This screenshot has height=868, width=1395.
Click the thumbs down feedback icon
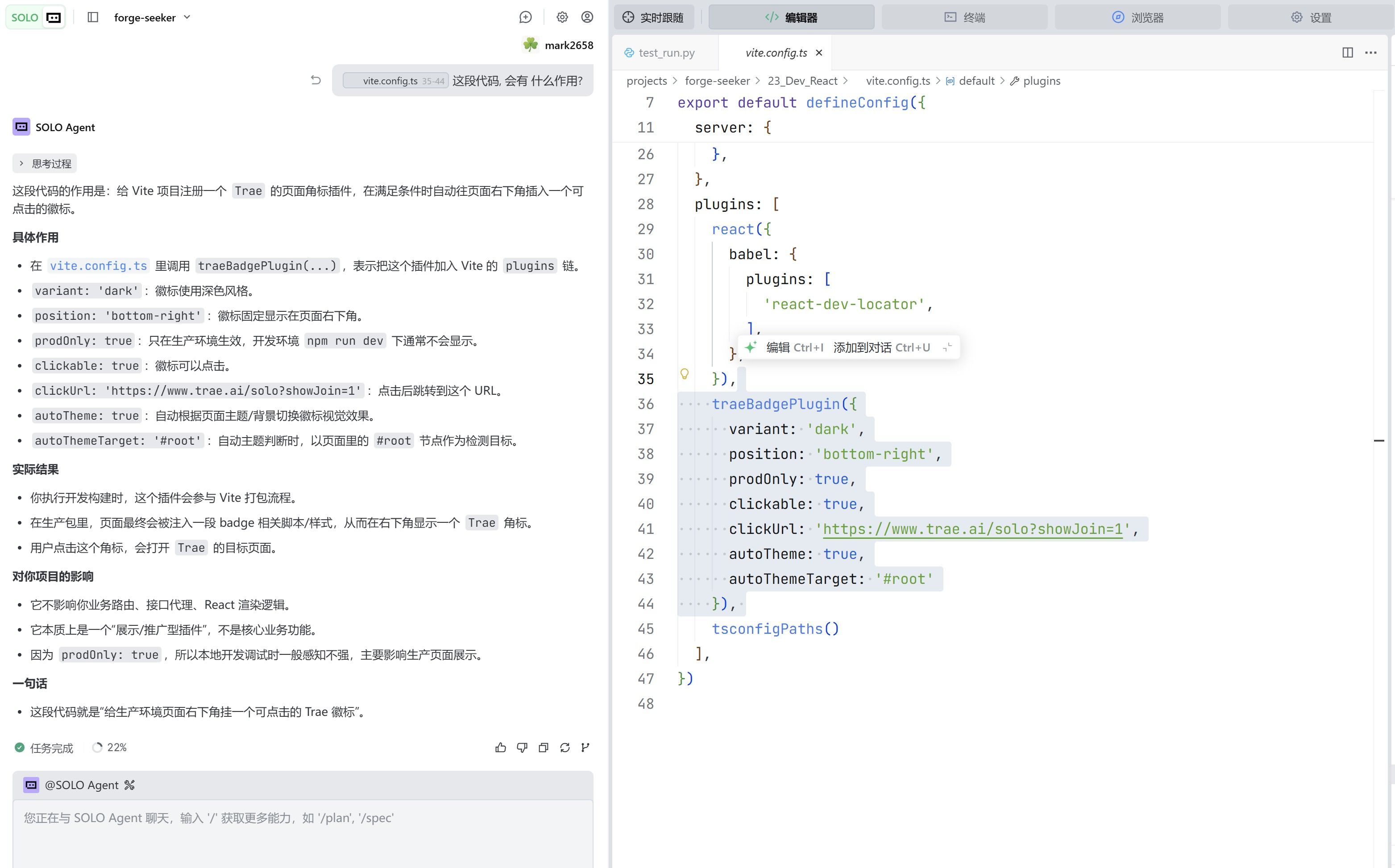522,748
